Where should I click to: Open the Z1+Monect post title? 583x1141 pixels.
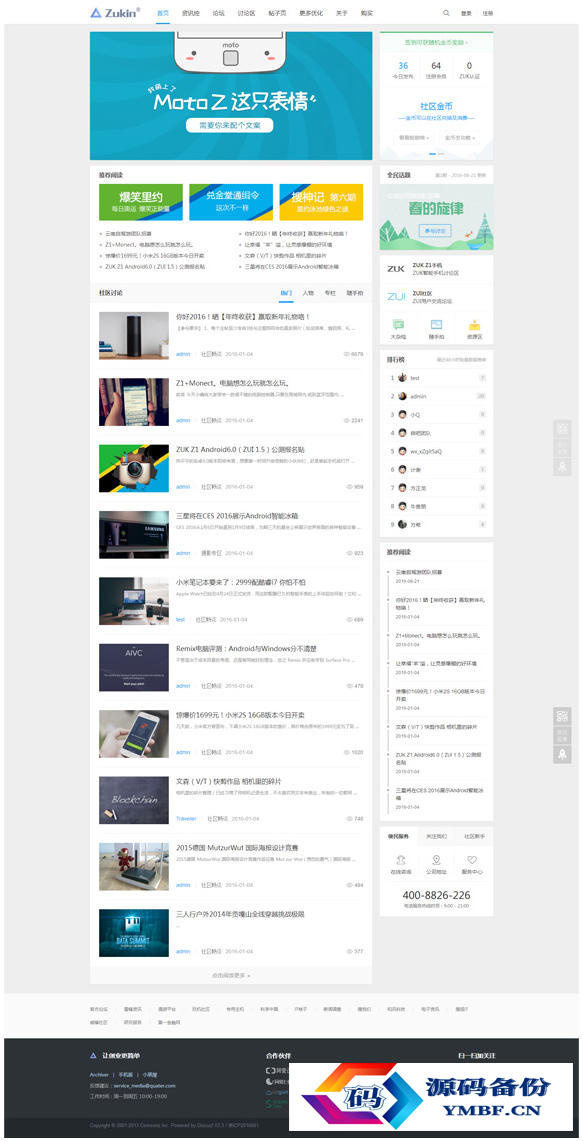tap(233, 383)
